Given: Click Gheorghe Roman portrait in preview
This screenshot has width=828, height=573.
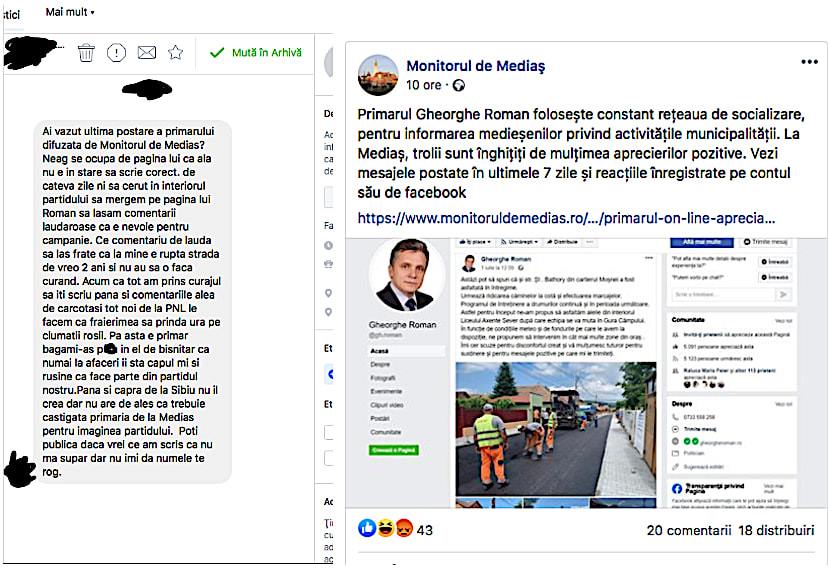Looking at the screenshot, I should (408, 276).
